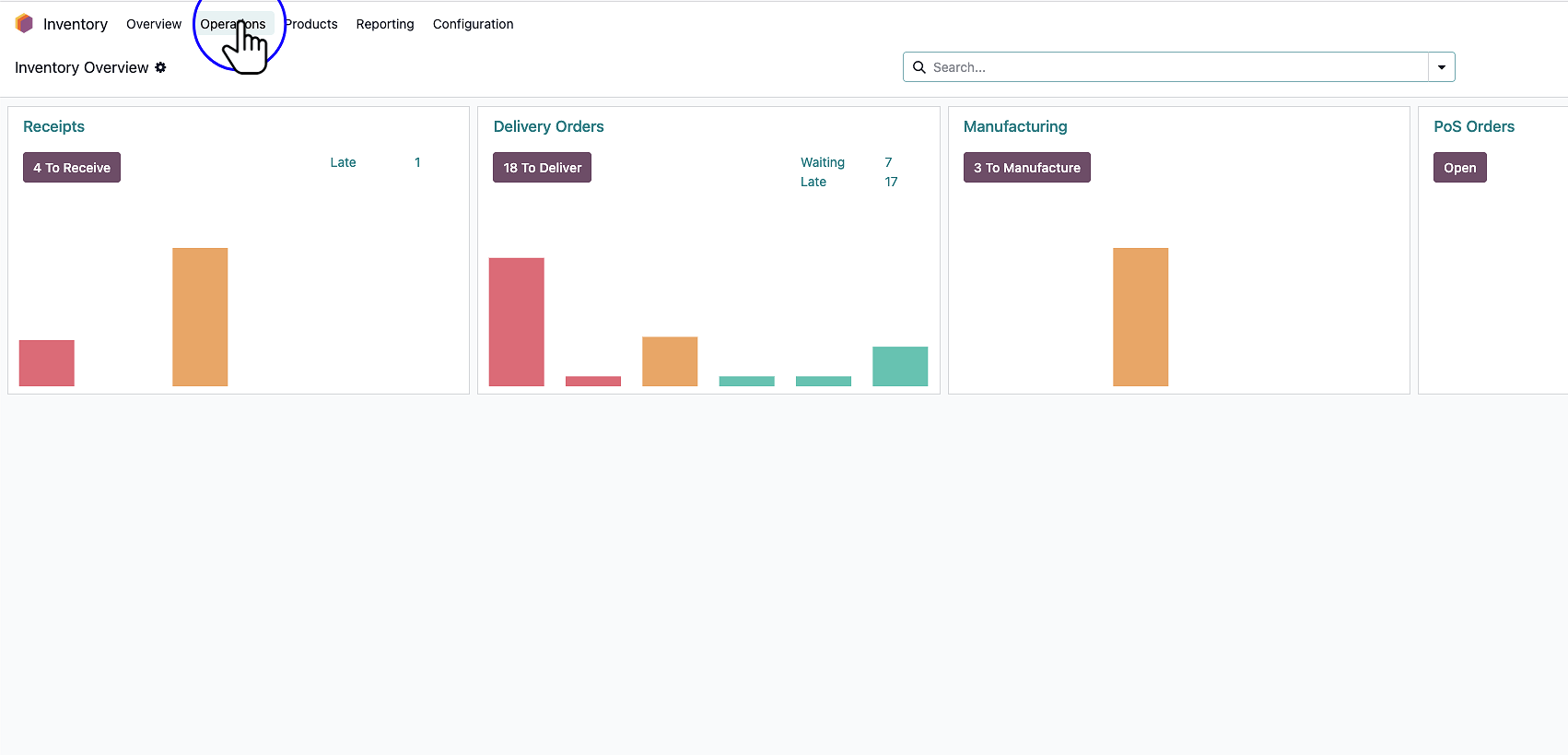The image size is (1568, 755).
Task: Click the Odoo Inventory app logo icon
Action: point(24,24)
